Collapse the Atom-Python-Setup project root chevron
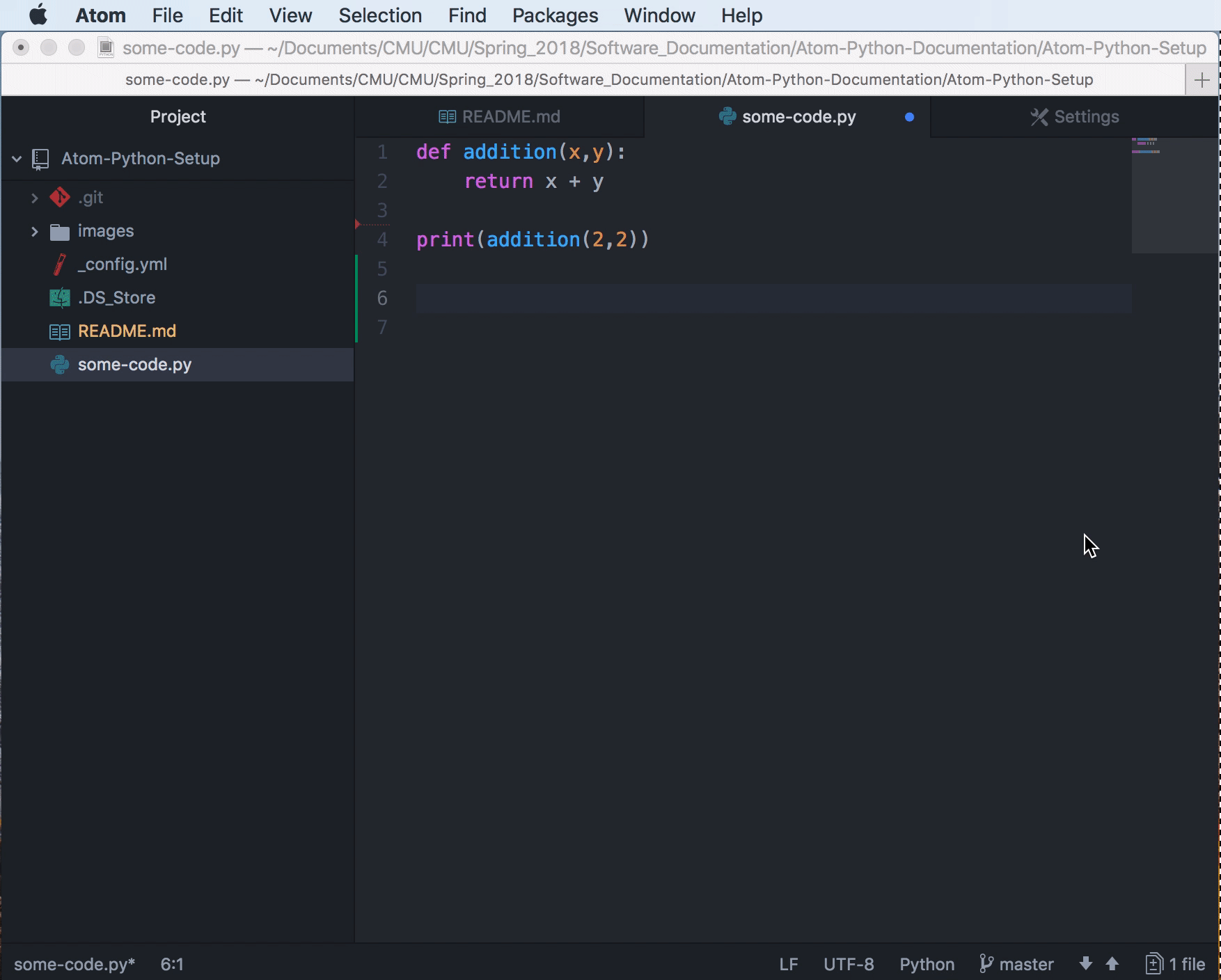Image resolution: width=1221 pixels, height=980 pixels. (x=17, y=159)
